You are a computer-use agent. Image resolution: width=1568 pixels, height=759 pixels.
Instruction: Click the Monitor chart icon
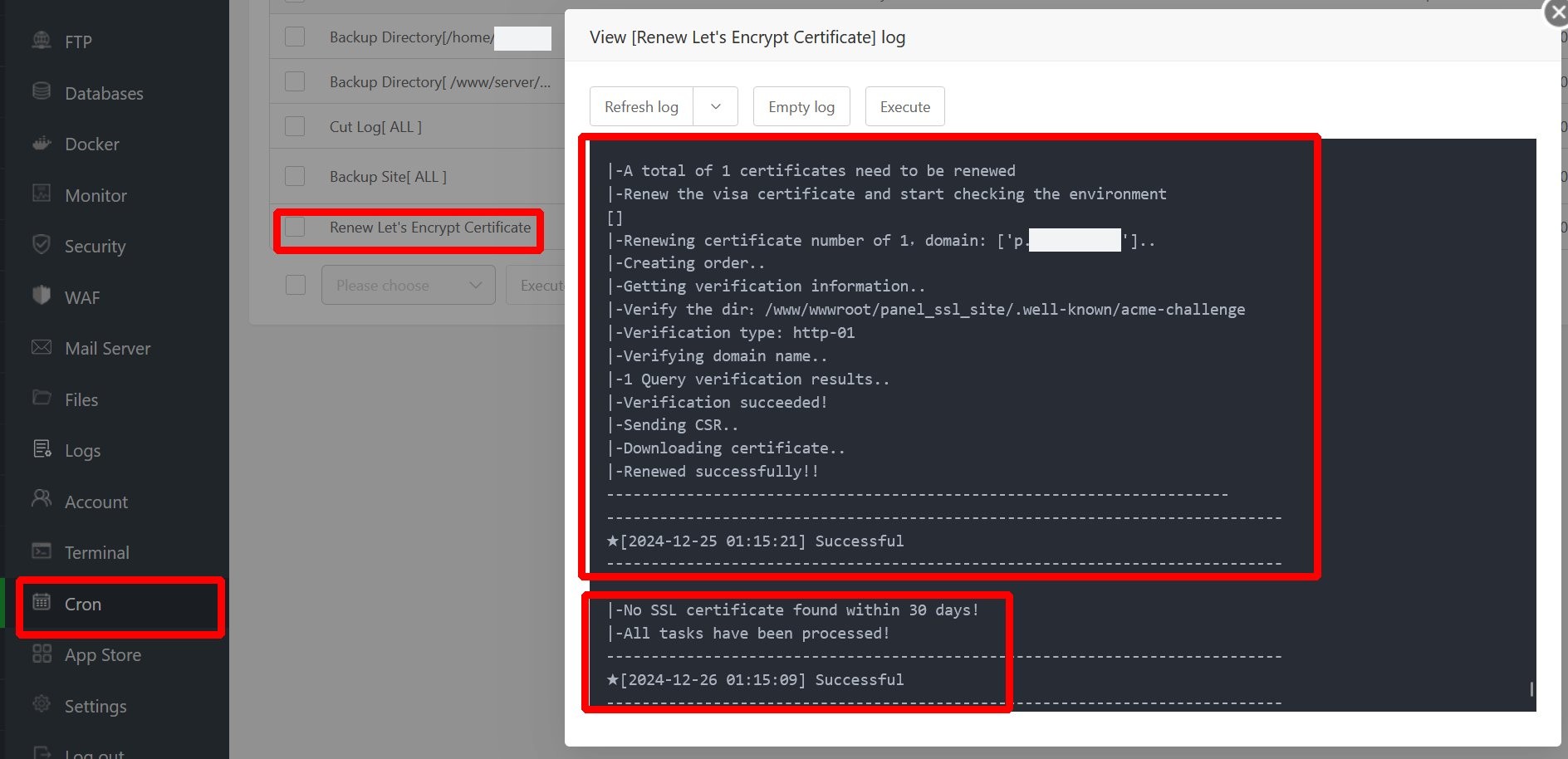tap(42, 193)
